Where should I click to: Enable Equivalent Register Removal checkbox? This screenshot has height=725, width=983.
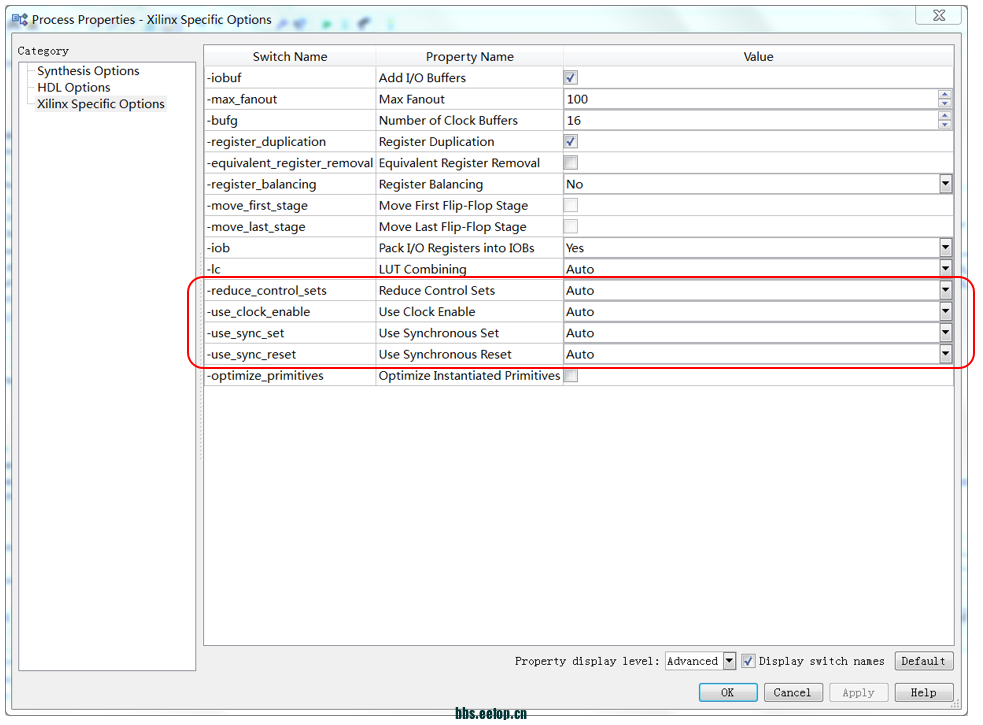[x=570, y=163]
